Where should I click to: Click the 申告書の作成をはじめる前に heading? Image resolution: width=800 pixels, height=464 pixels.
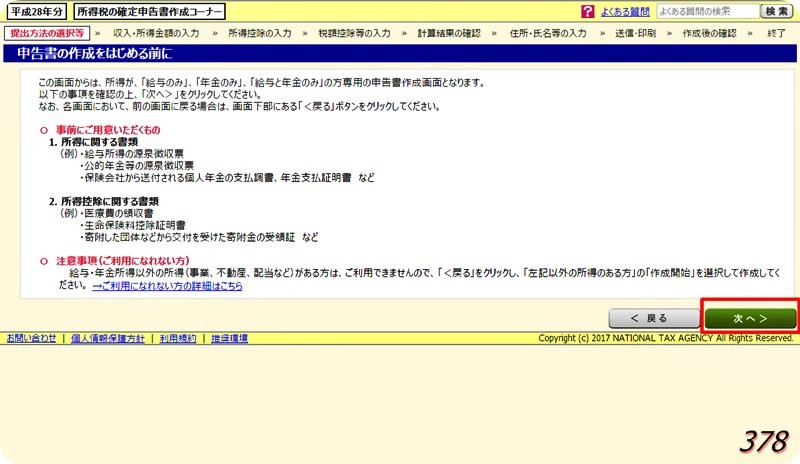coord(95,54)
